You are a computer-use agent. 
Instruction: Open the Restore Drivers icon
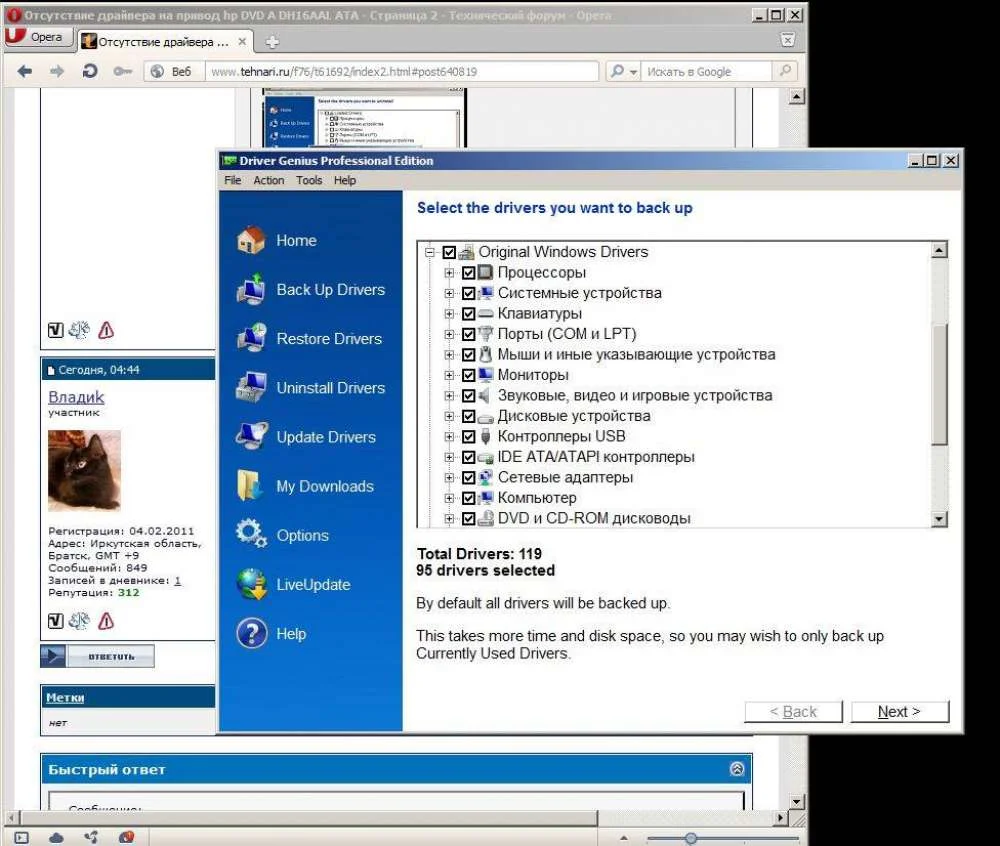(x=251, y=339)
